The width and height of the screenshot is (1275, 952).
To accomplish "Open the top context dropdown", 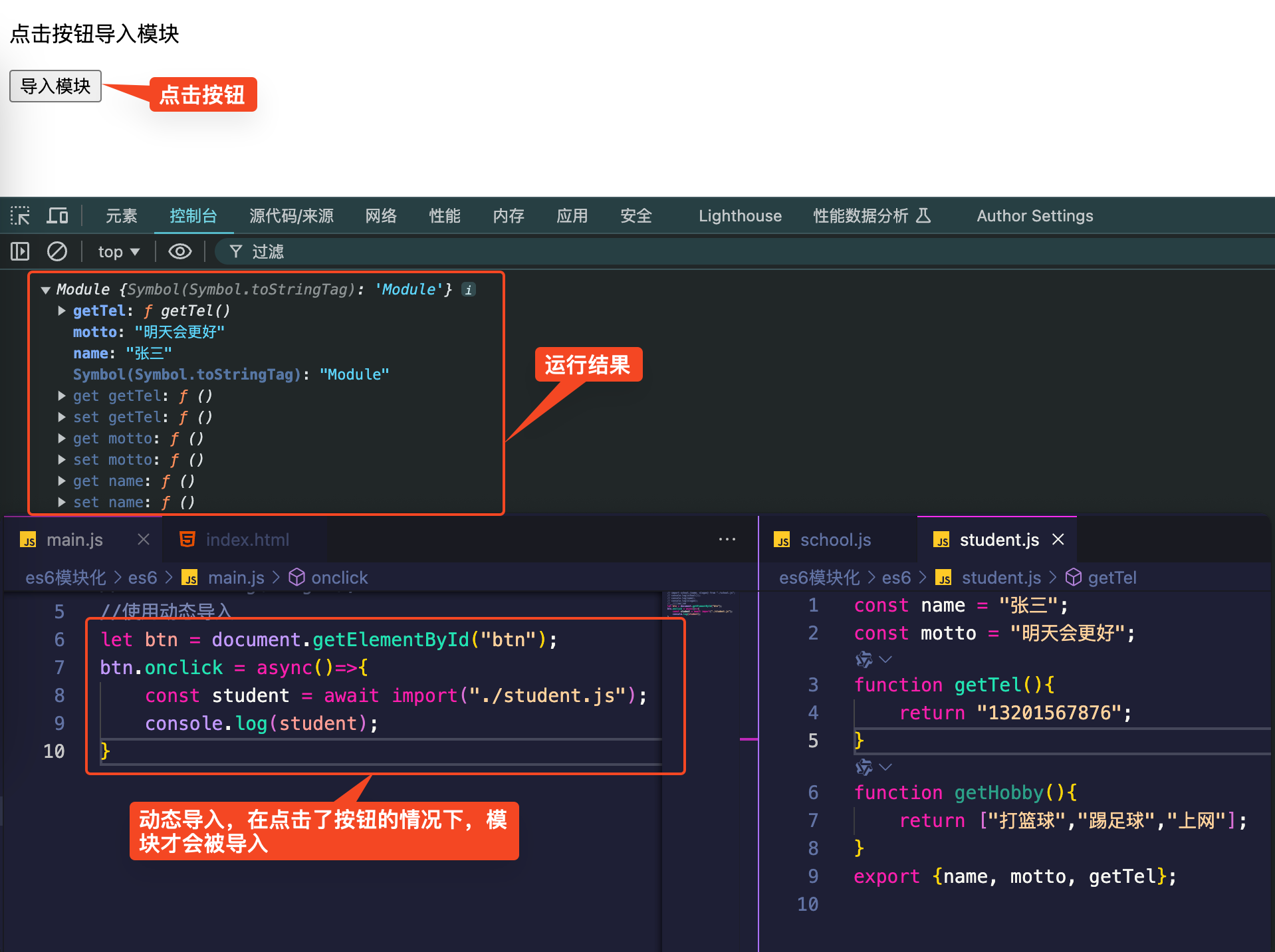I will click(118, 251).
